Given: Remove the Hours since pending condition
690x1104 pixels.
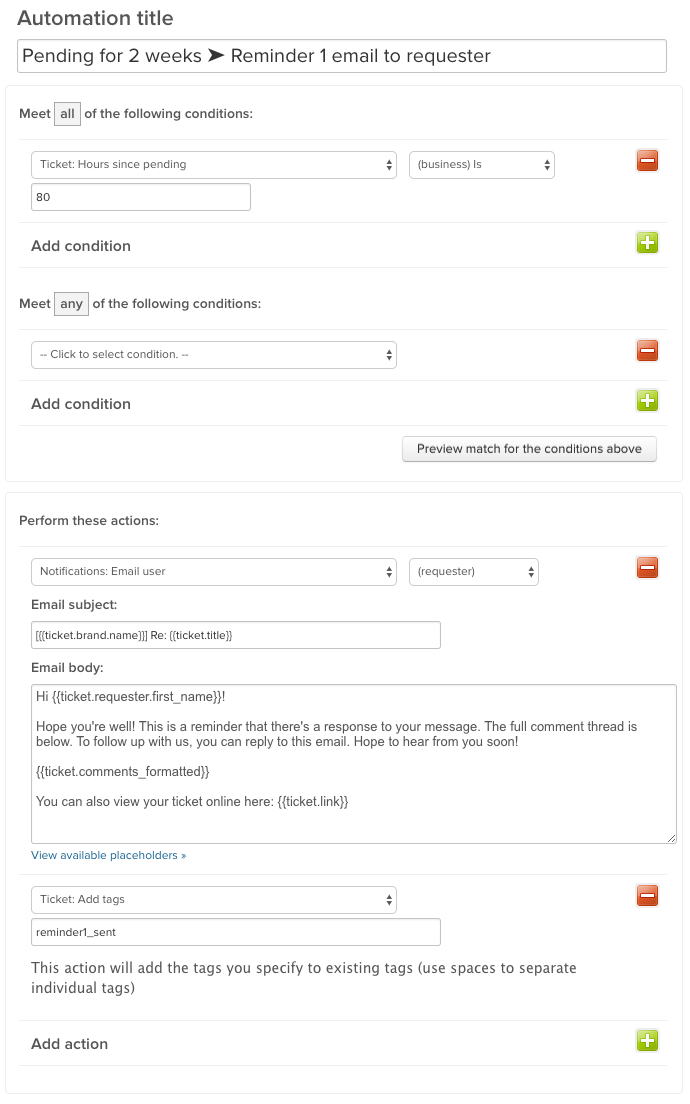Looking at the screenshot, I should pos(647,161).
